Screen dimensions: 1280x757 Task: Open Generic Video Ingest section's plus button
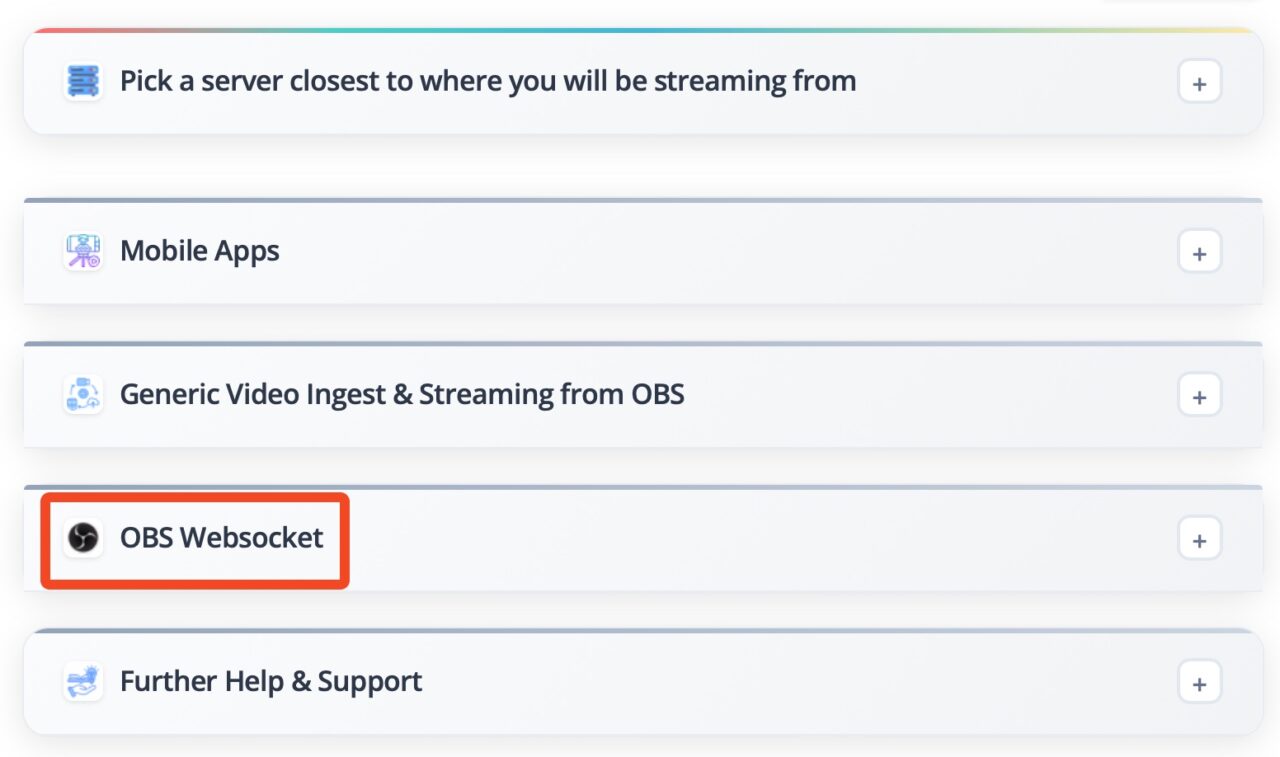tap(1199, 397)
